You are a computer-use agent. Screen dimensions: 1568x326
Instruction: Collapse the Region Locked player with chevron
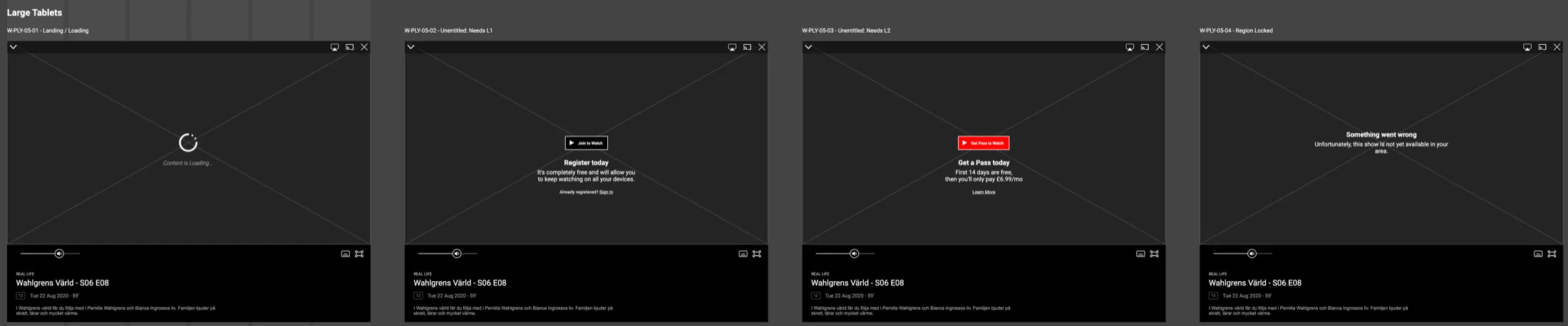pos(1206,47)
